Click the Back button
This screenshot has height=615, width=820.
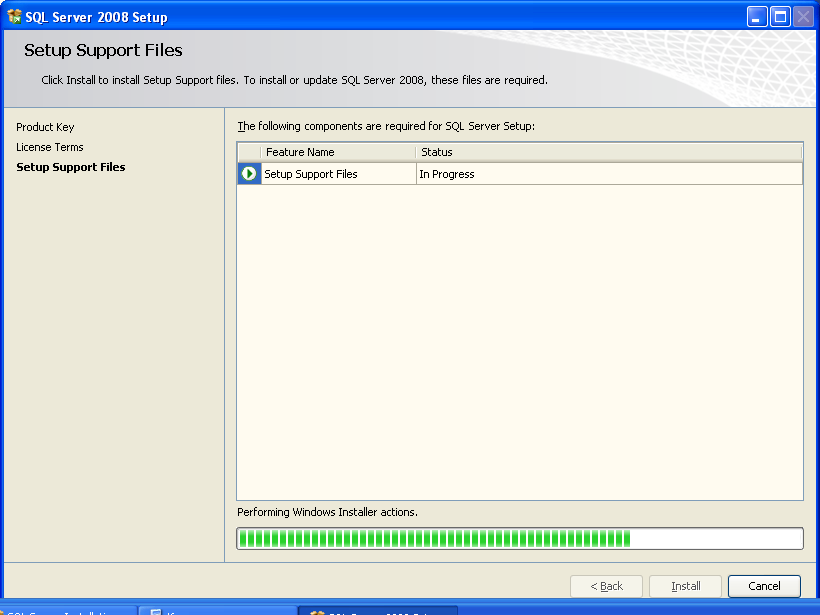click(x=606, y=586)
